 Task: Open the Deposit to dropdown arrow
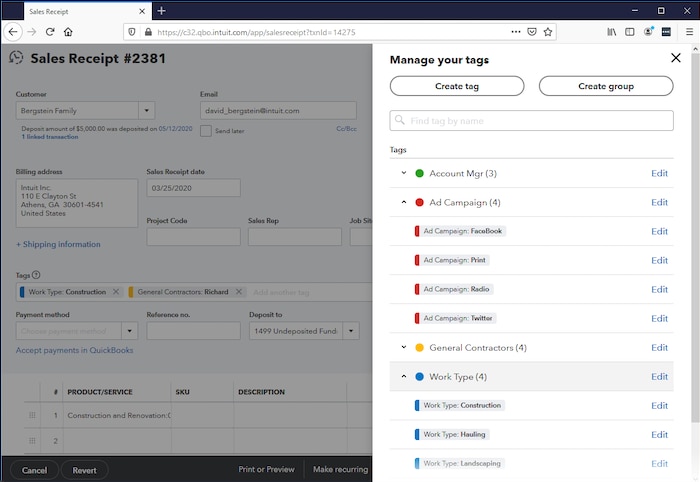click(x=351, y=331)
